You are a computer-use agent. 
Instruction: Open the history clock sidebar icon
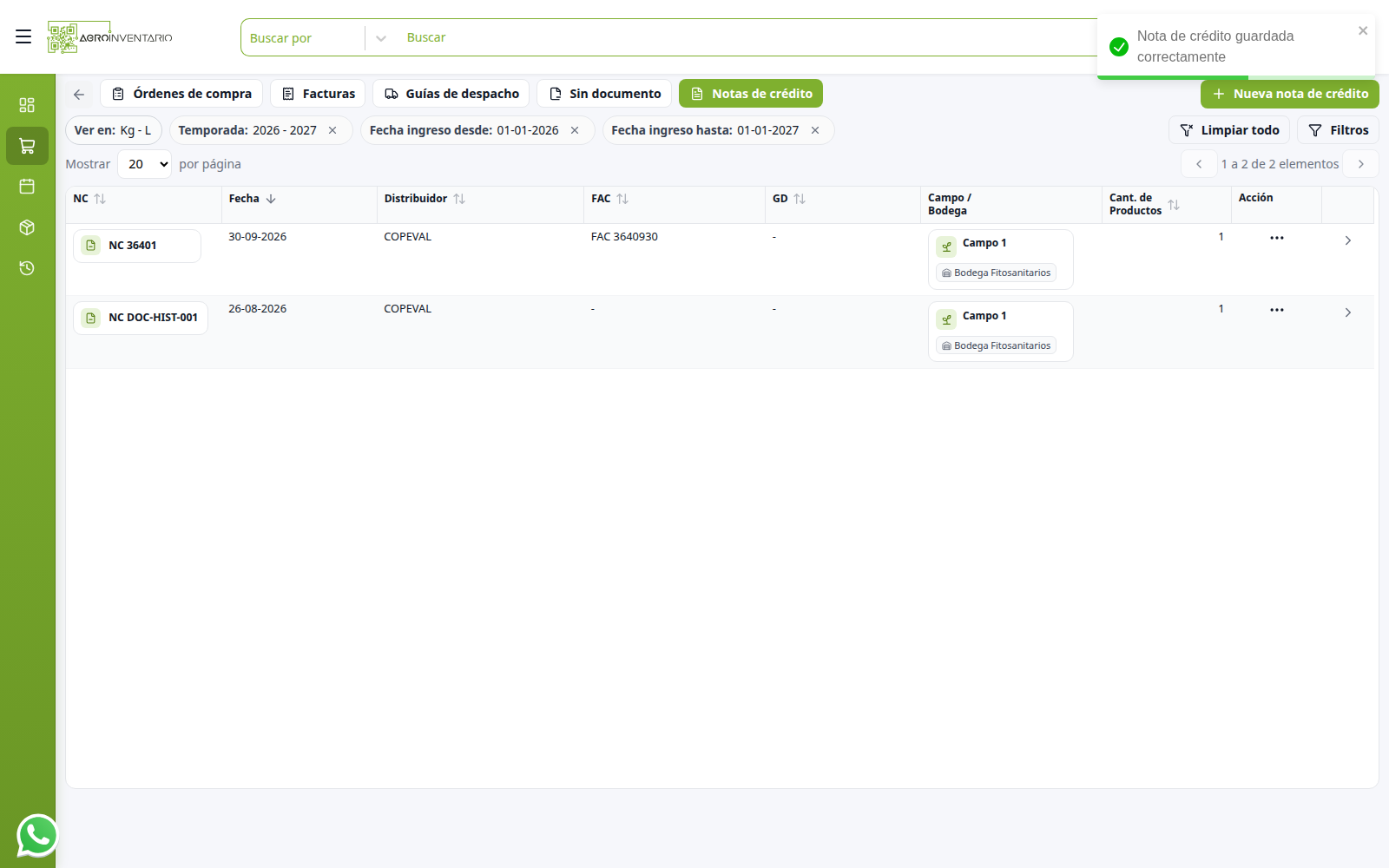pos(27,268)
